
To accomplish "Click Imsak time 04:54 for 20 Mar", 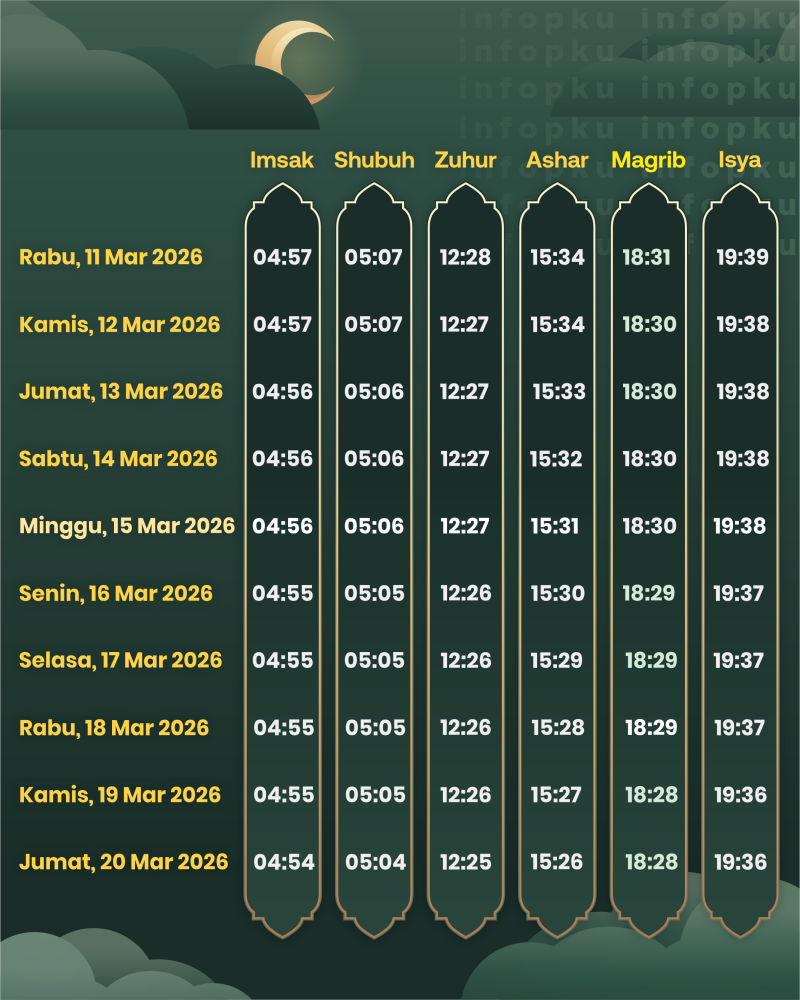I will 284,862.
